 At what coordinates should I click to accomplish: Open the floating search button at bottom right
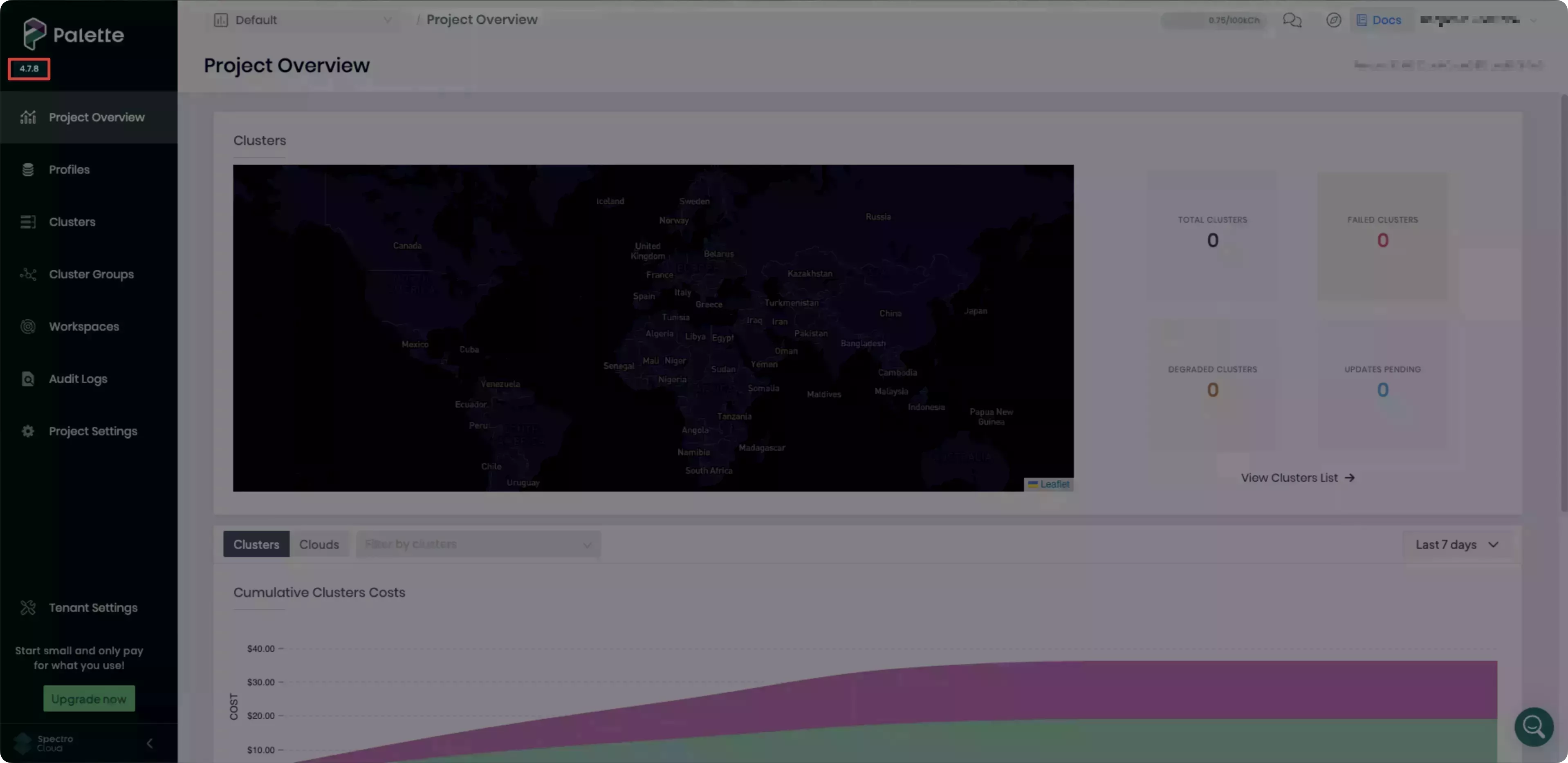1534,727
